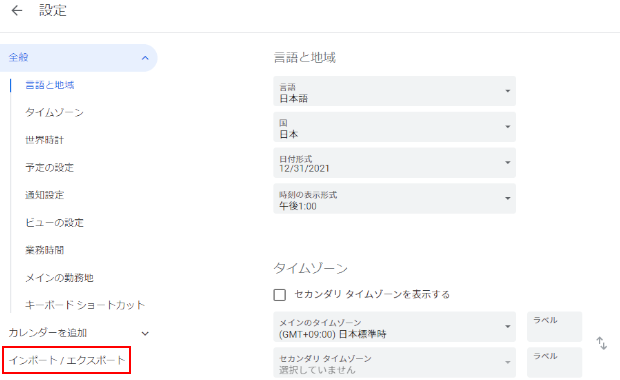Open the 時刻の表示形式 dropdown
The height and width of the screenshot is (380, 620).
pyautogui.click(x=394, y=199)
